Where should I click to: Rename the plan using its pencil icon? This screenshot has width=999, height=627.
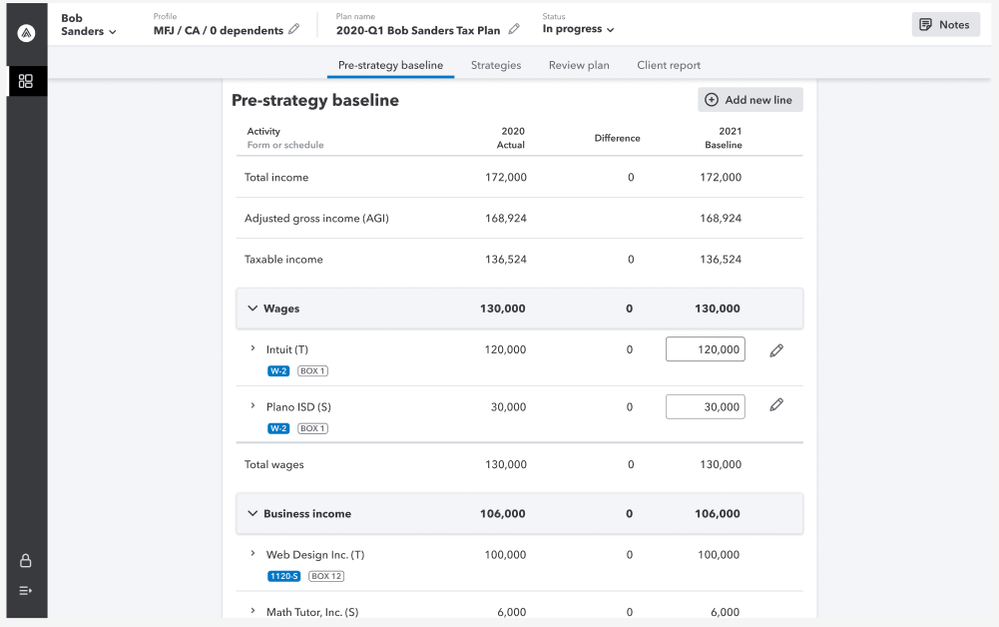[514, 30]
